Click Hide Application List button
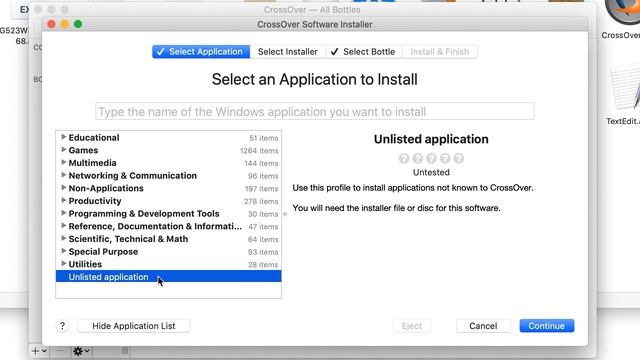 pos(133,326)
